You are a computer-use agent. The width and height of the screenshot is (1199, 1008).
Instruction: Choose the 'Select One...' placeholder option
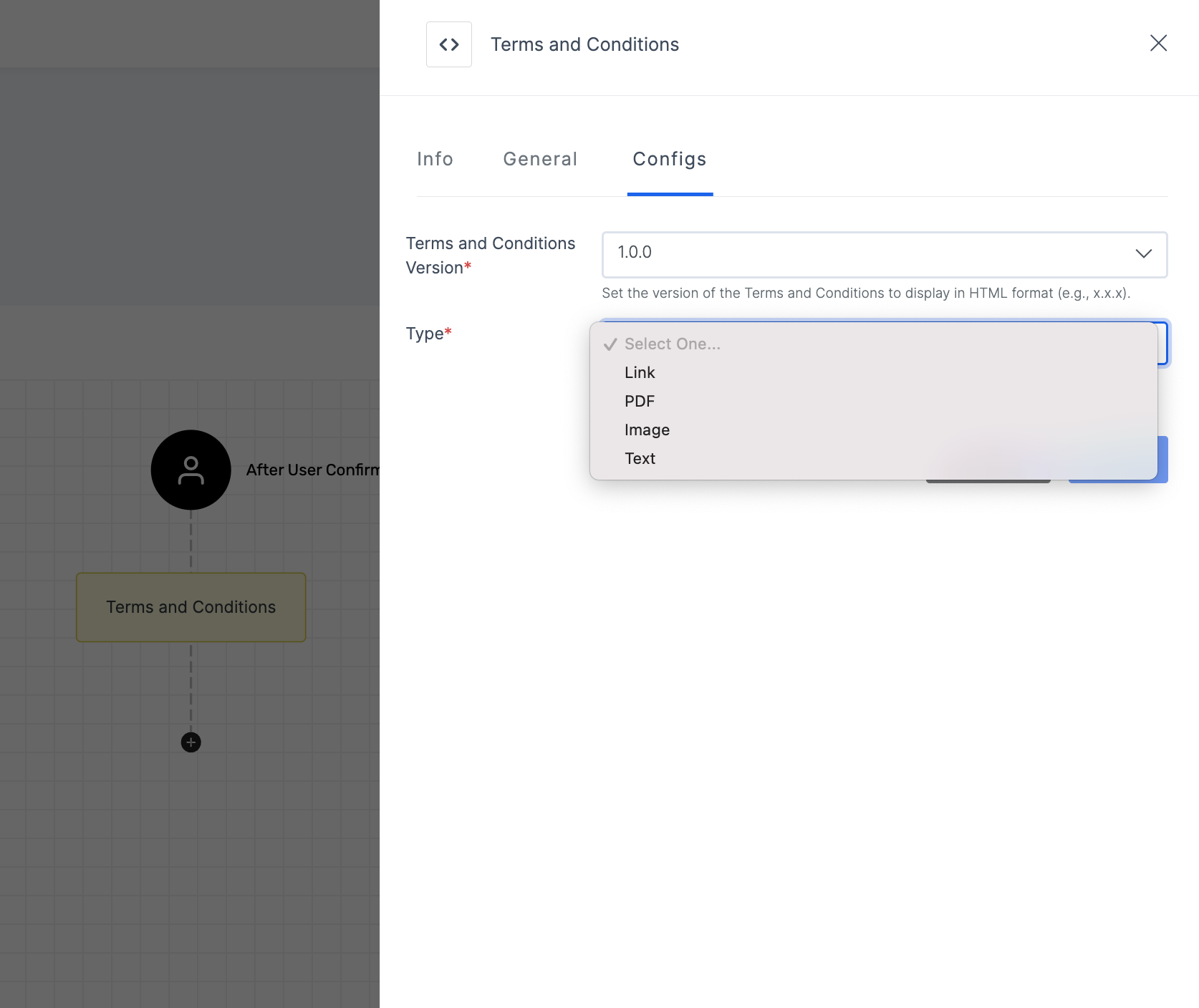tap(873, 344)
